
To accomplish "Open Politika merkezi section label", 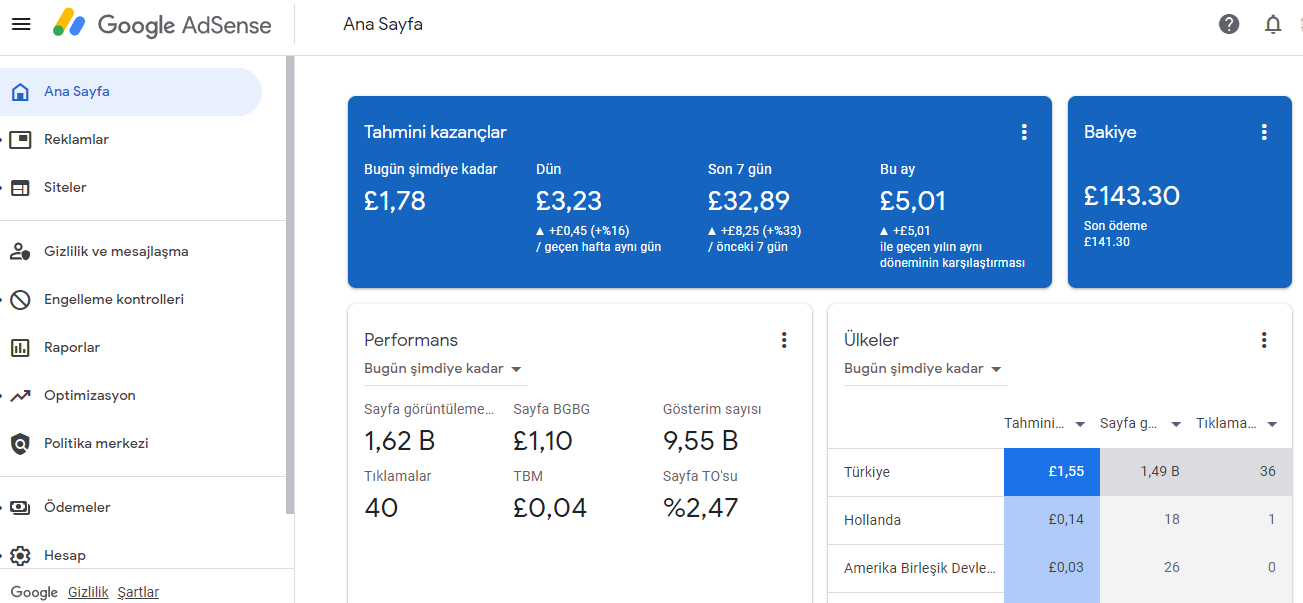I will click(x=96, y=444).
